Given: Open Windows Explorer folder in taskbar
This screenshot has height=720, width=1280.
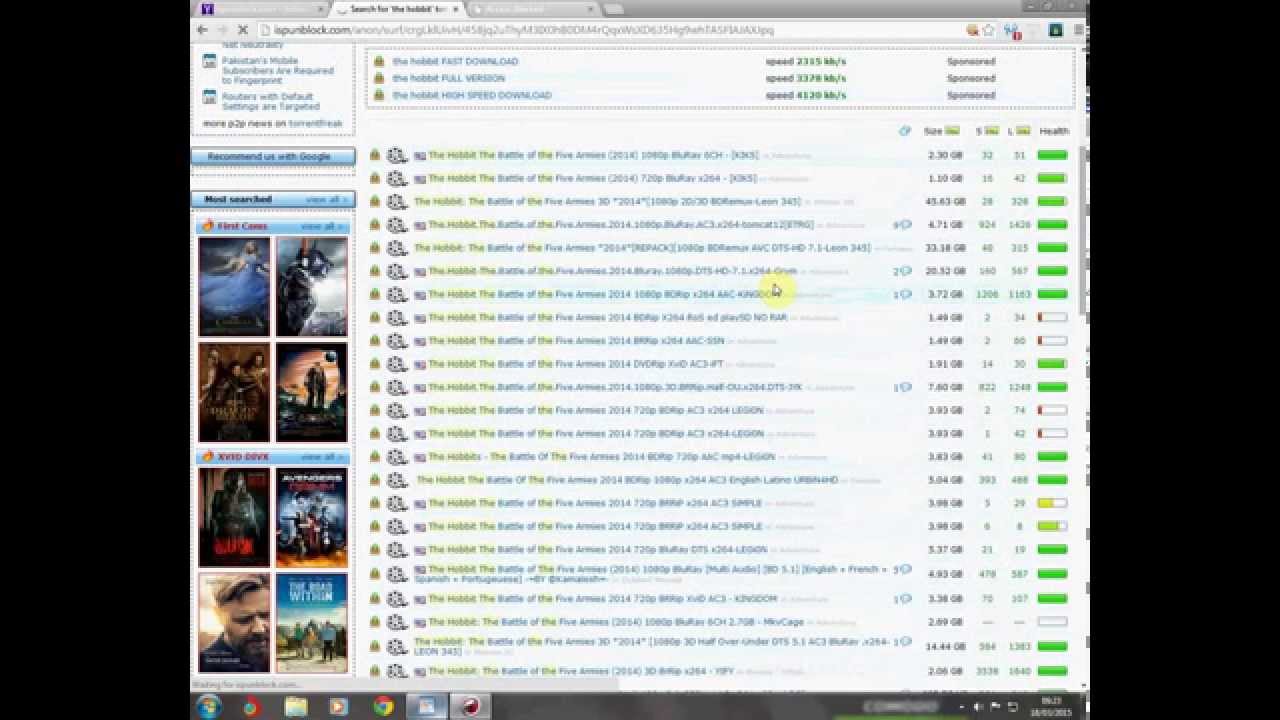Looking at the screenshot, I should pyautogui.click(x=295, y=707).
